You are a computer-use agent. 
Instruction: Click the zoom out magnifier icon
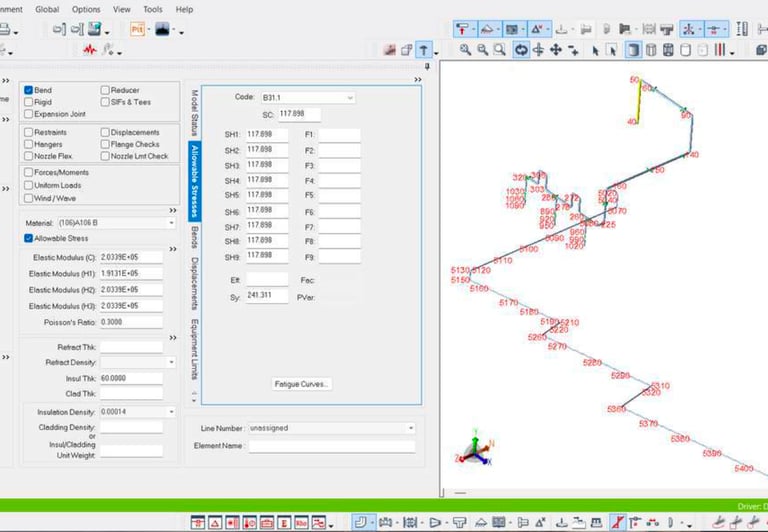click(483, 49)
